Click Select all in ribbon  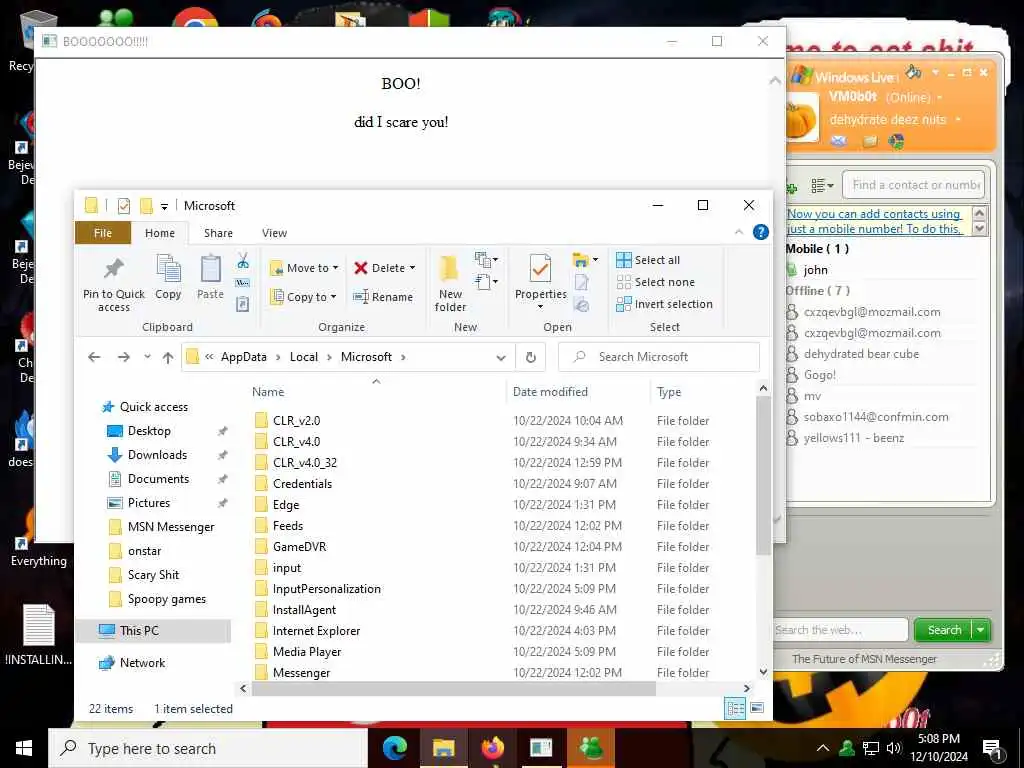[648, 260]
